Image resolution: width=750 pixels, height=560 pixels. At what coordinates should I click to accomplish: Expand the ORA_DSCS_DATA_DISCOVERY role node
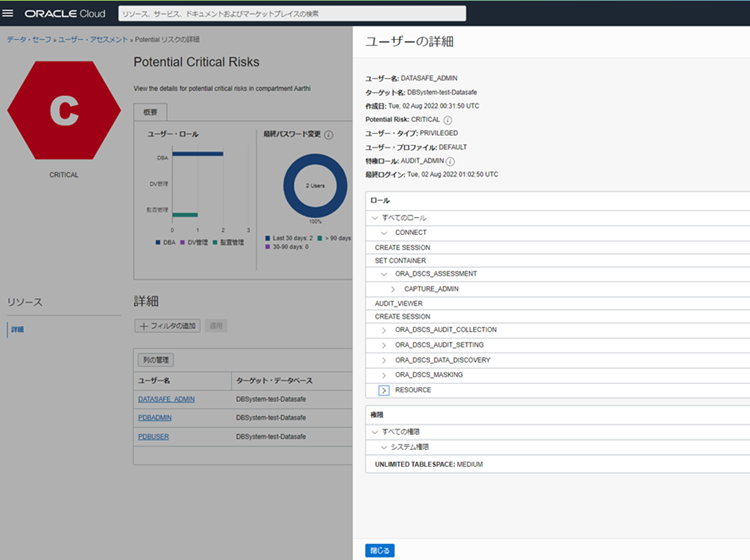(384, 360)
